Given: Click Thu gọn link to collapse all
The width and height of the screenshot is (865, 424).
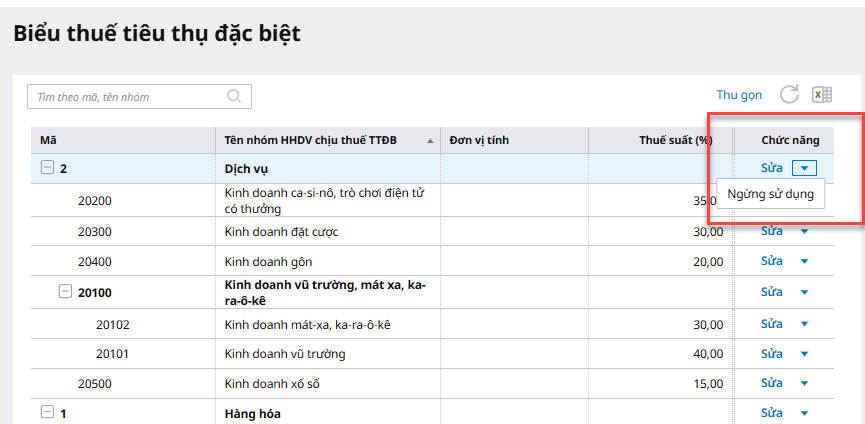Looking at the screenshot, I should [739, 95].
